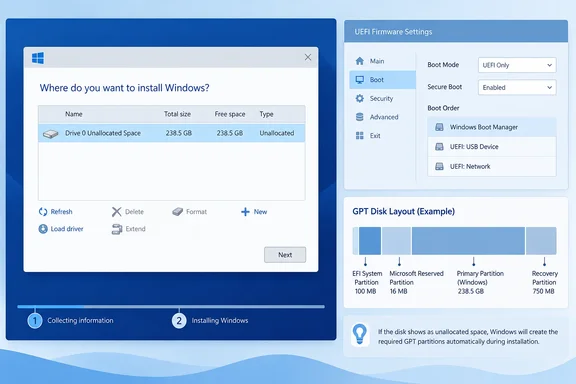
Task: Select UEFI: USB Device boot entry
Action: (492, 147)
